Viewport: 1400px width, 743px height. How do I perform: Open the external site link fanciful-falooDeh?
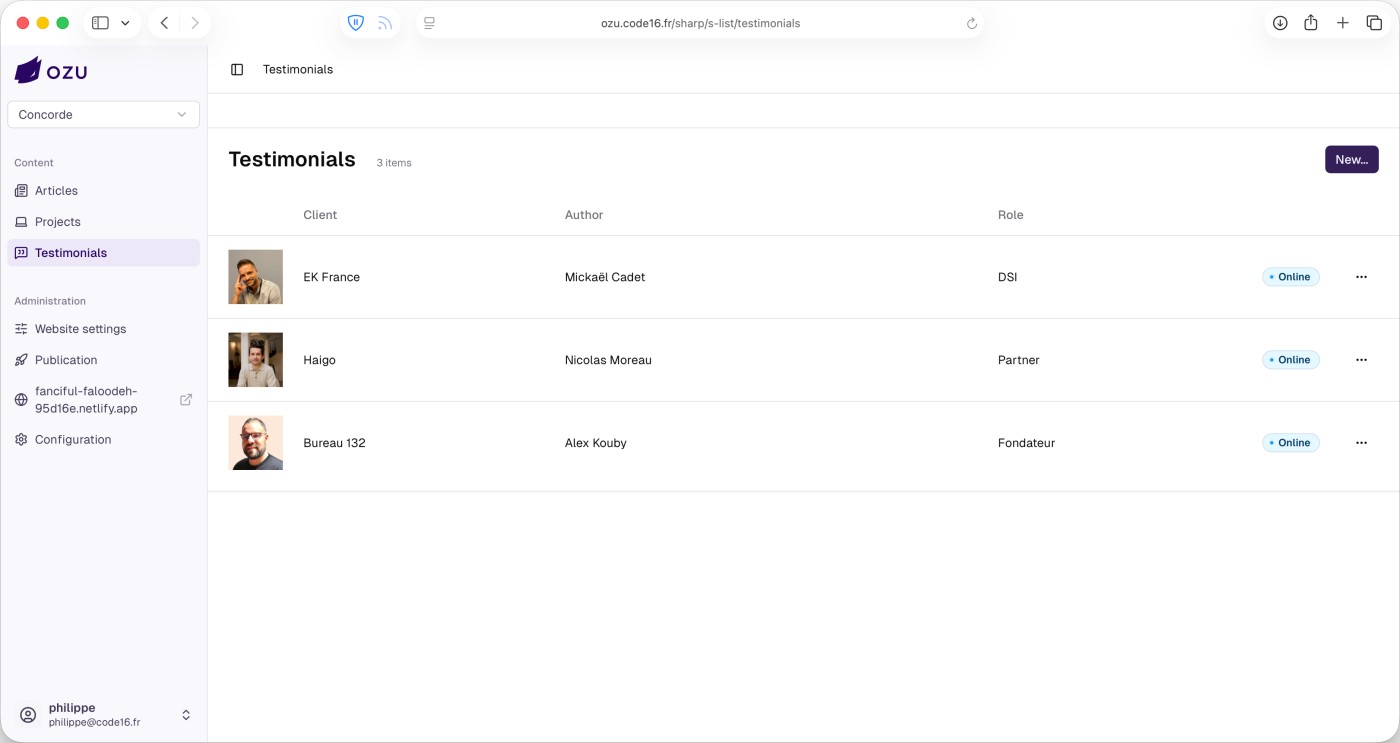186,399
